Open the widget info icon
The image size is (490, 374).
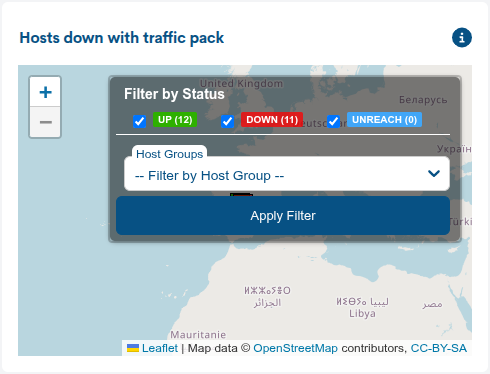pos(462,37)
